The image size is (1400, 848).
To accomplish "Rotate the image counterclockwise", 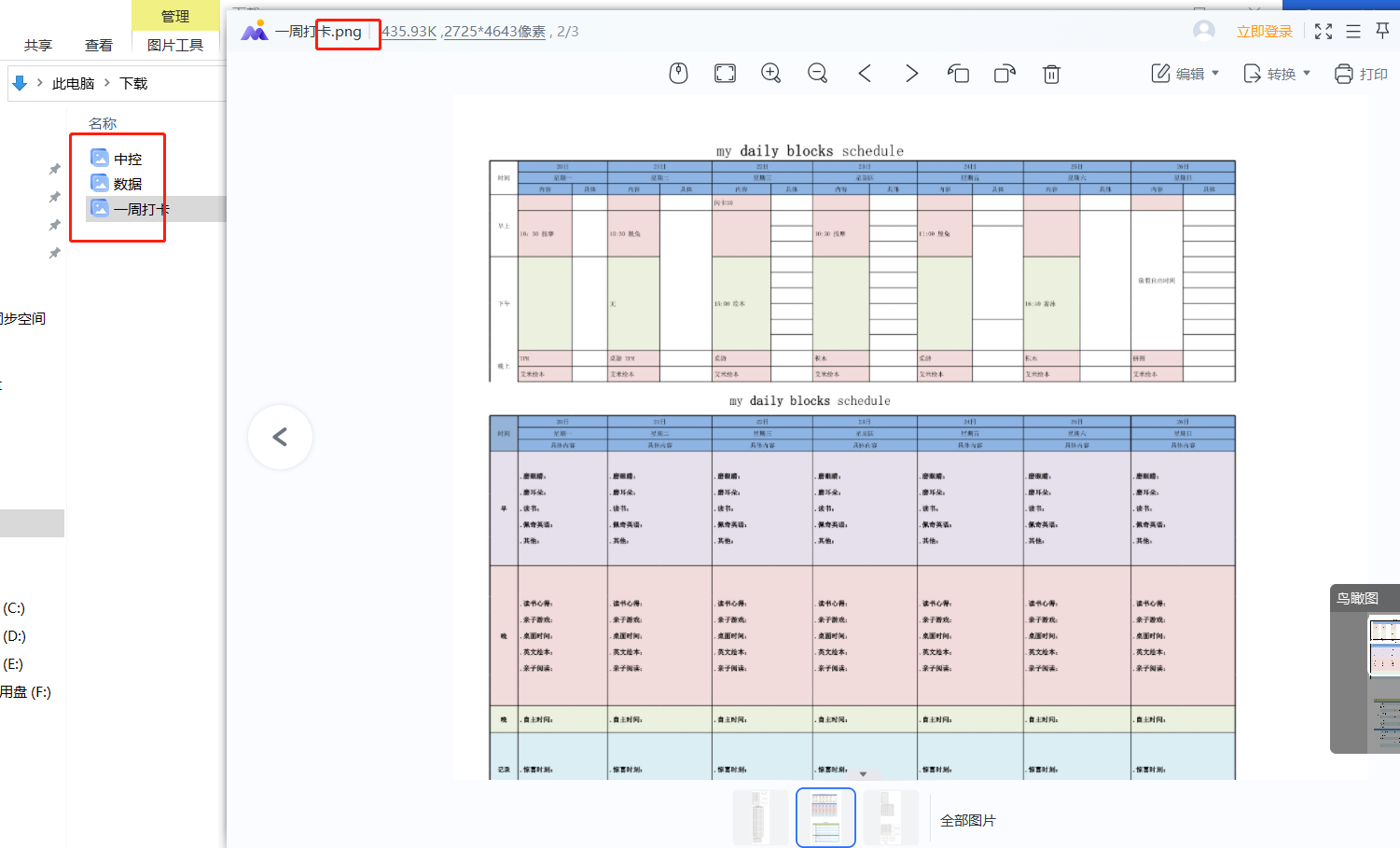I will 958,73.
